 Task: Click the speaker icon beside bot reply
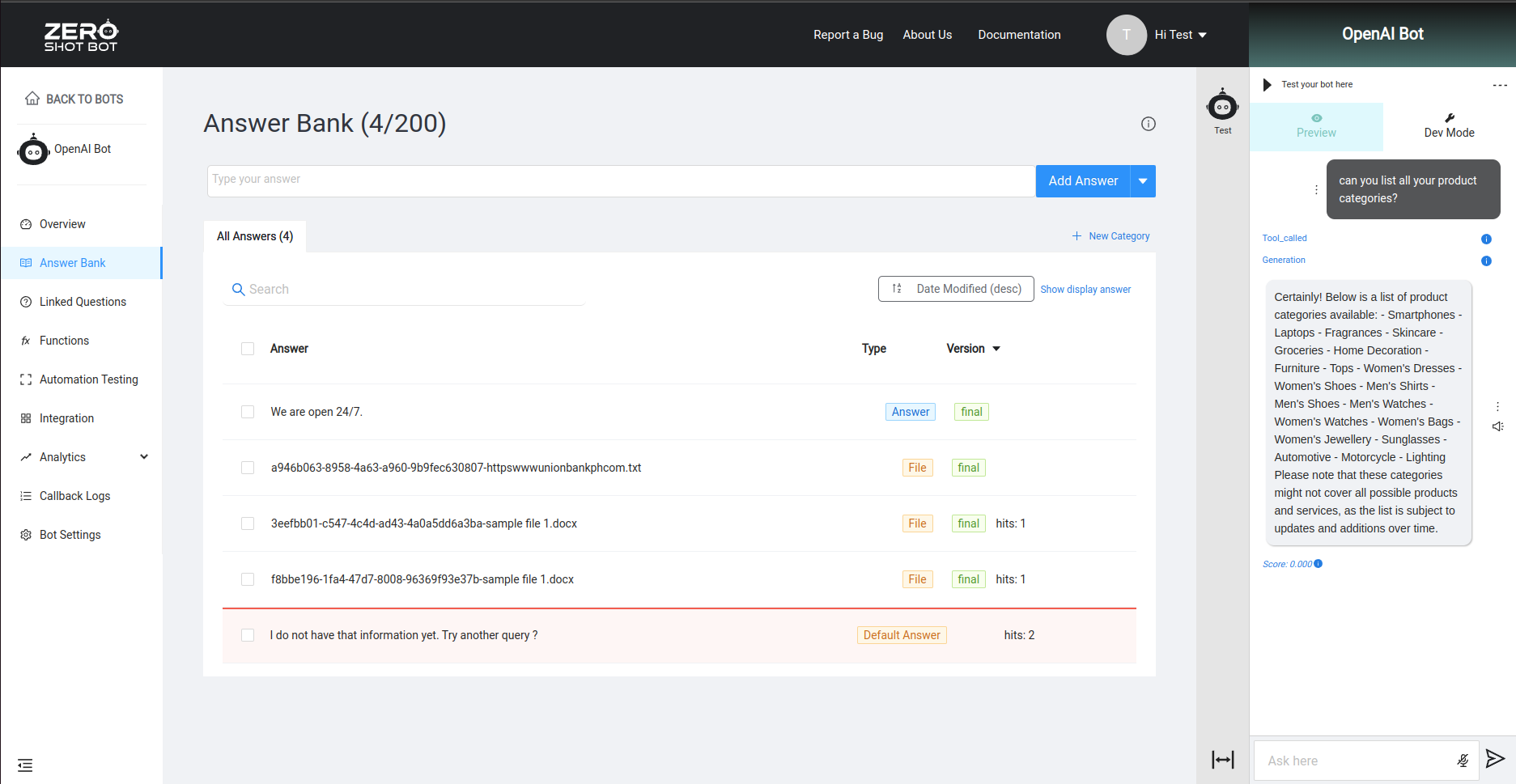(x=1497, y=426)
